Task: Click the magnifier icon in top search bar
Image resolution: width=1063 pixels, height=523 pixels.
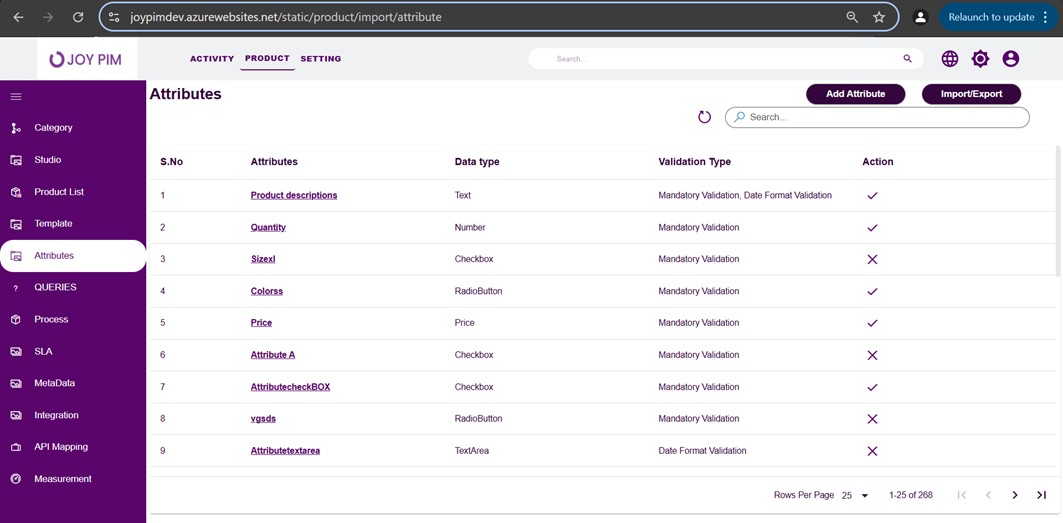Action: (x=907, y=59)
